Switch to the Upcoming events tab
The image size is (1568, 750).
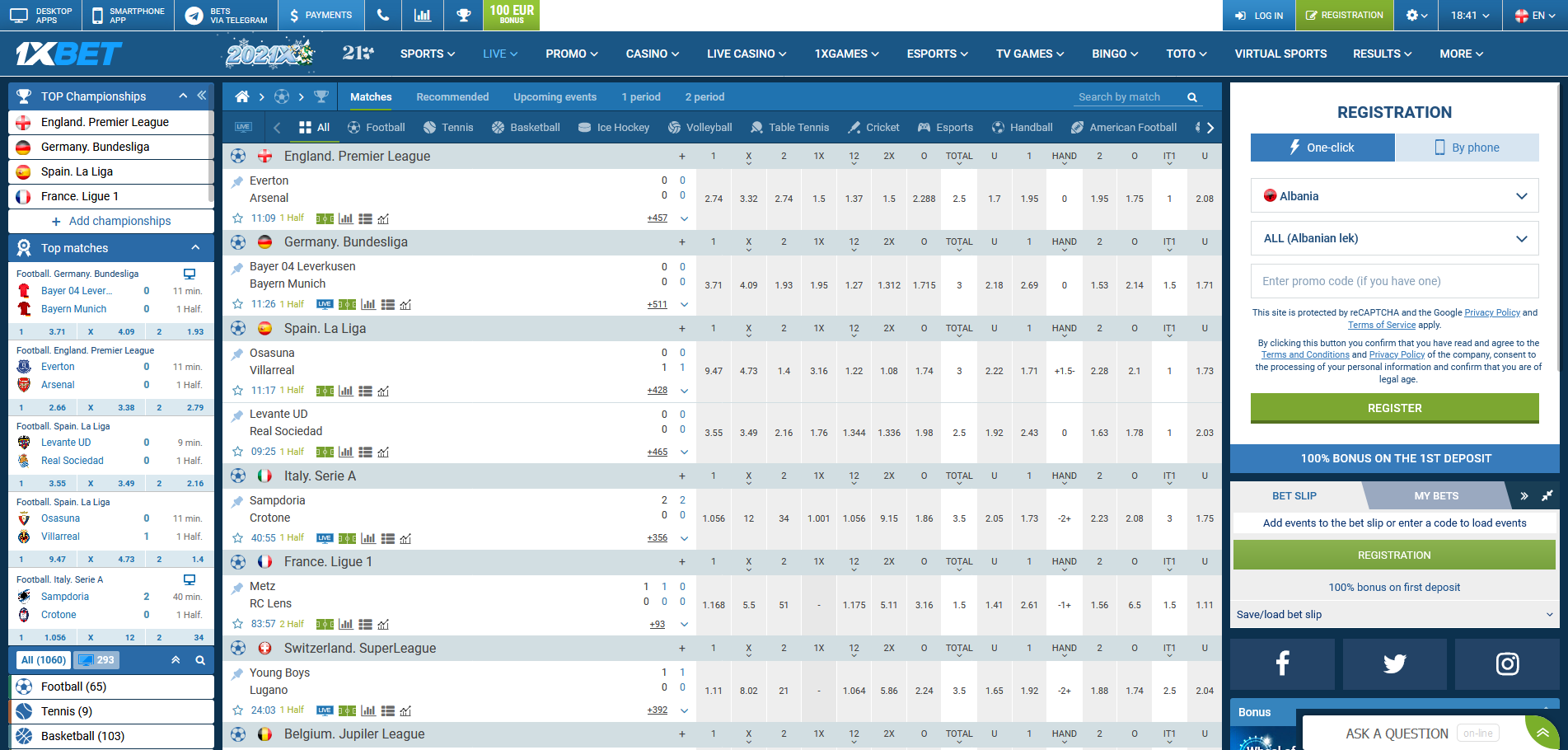point(555,97)
